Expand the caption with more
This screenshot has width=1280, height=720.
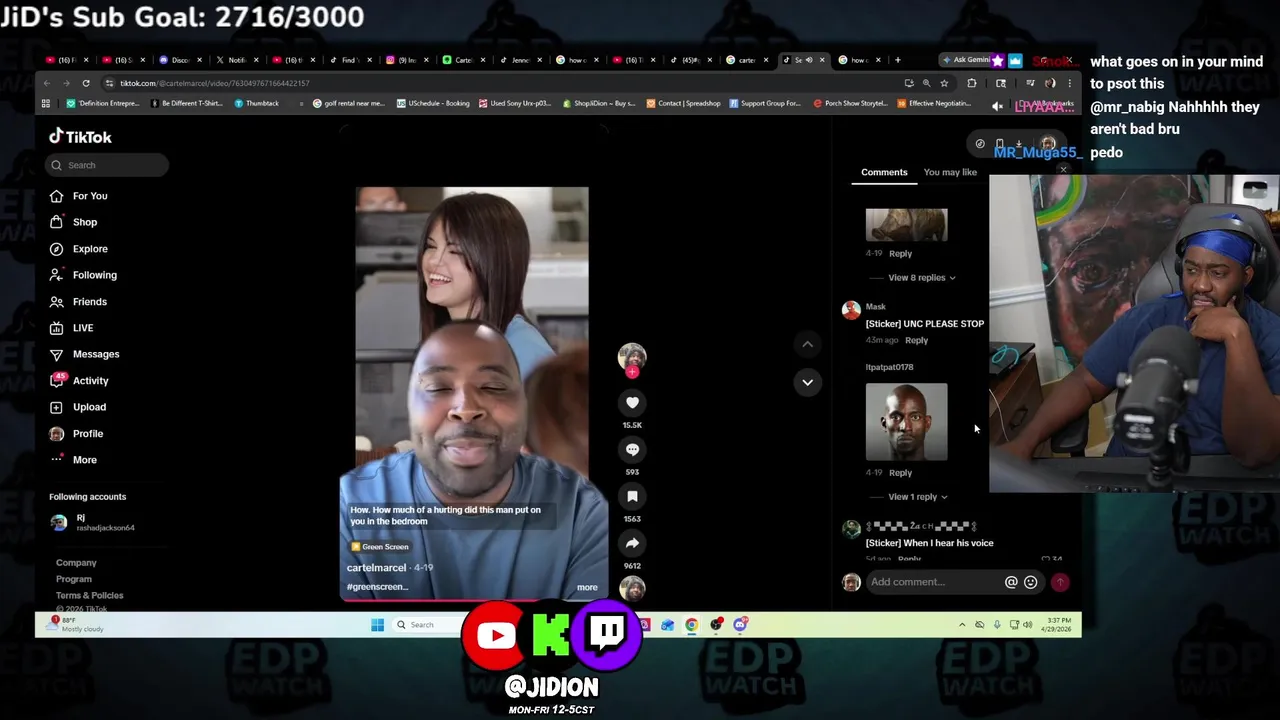[587, 588]
